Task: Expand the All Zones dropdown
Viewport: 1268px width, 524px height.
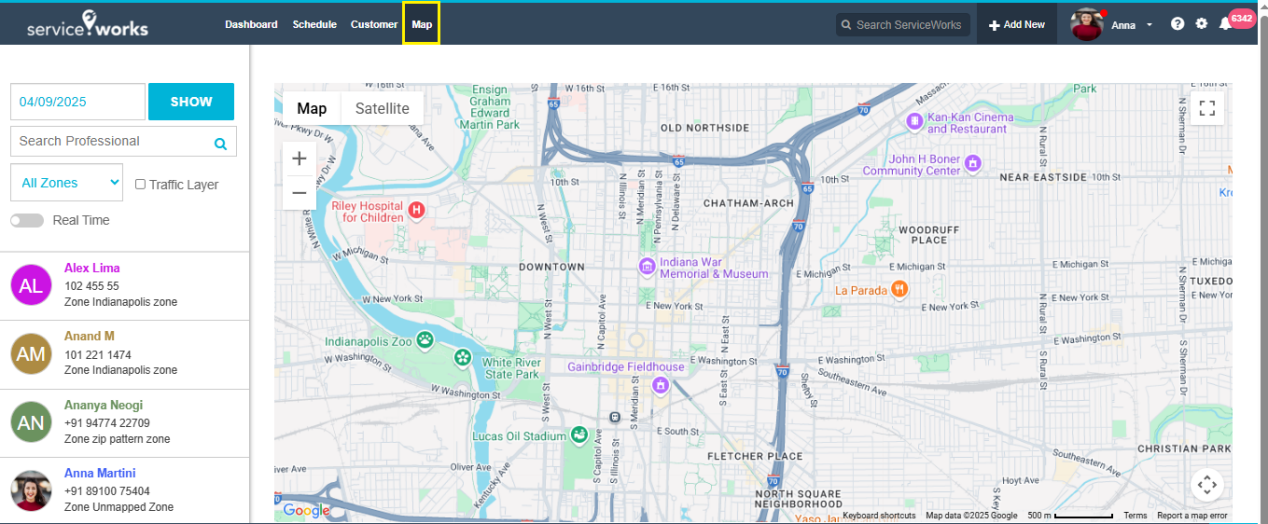Action: click(x=66, y=183)
